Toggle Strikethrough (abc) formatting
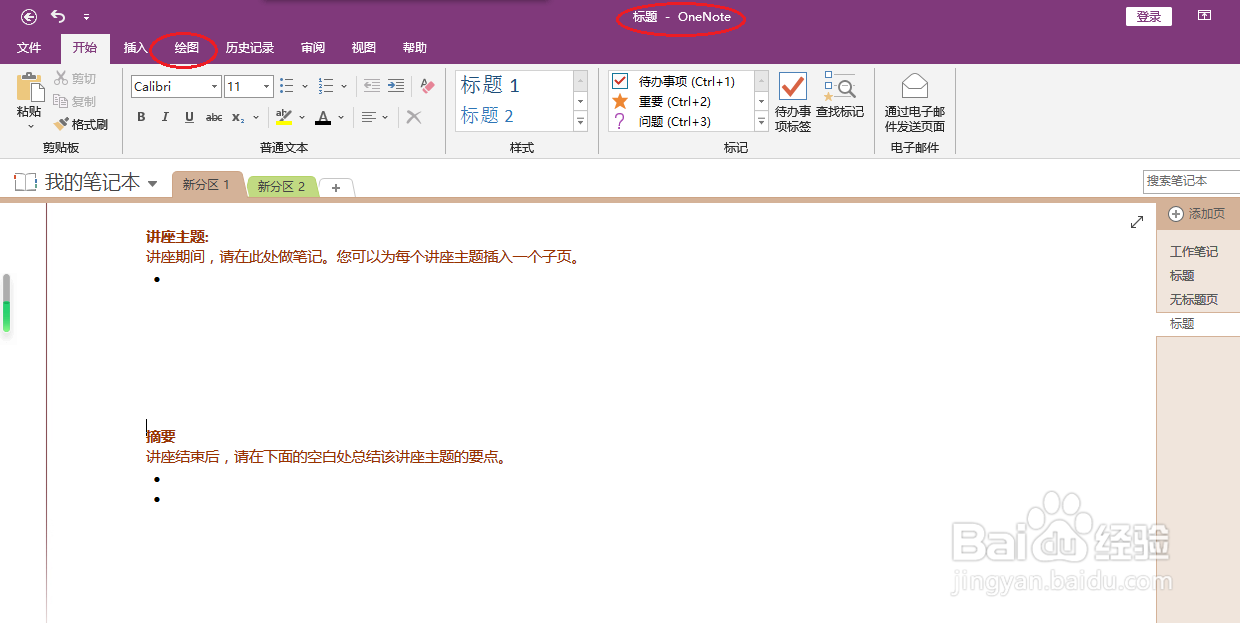The height and width of the screenshot is (623, 1240). [x=214, y=117]
